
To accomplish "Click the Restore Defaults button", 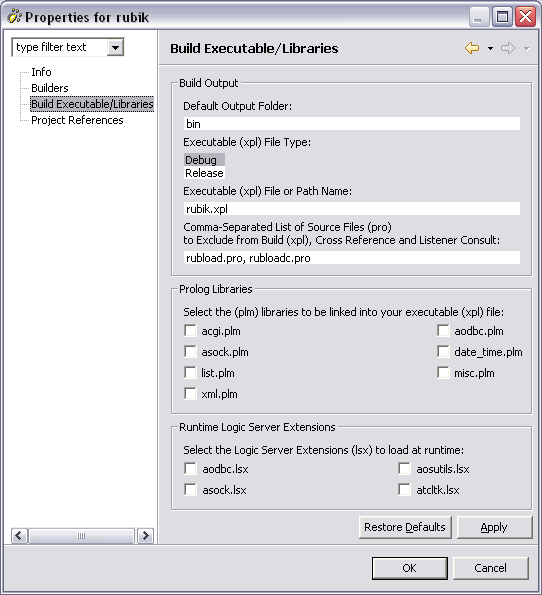I will click(x=405, y=527).
